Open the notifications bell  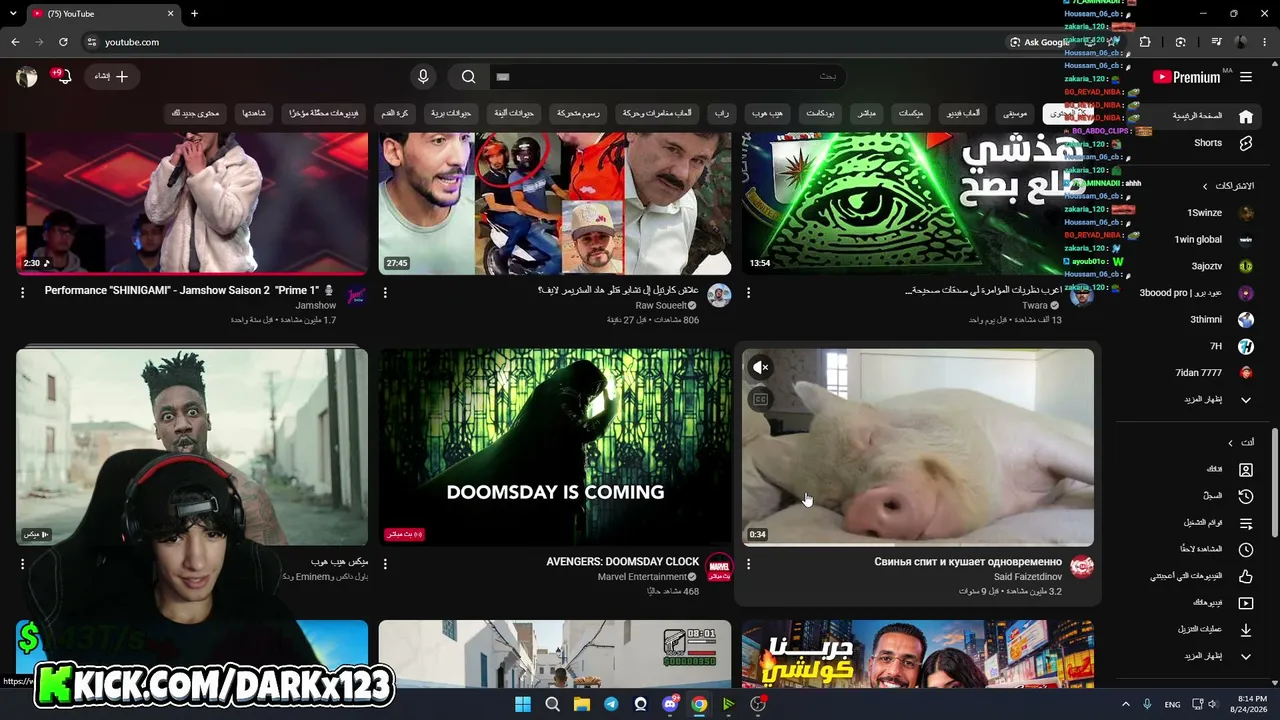click(x=62, y=77)
